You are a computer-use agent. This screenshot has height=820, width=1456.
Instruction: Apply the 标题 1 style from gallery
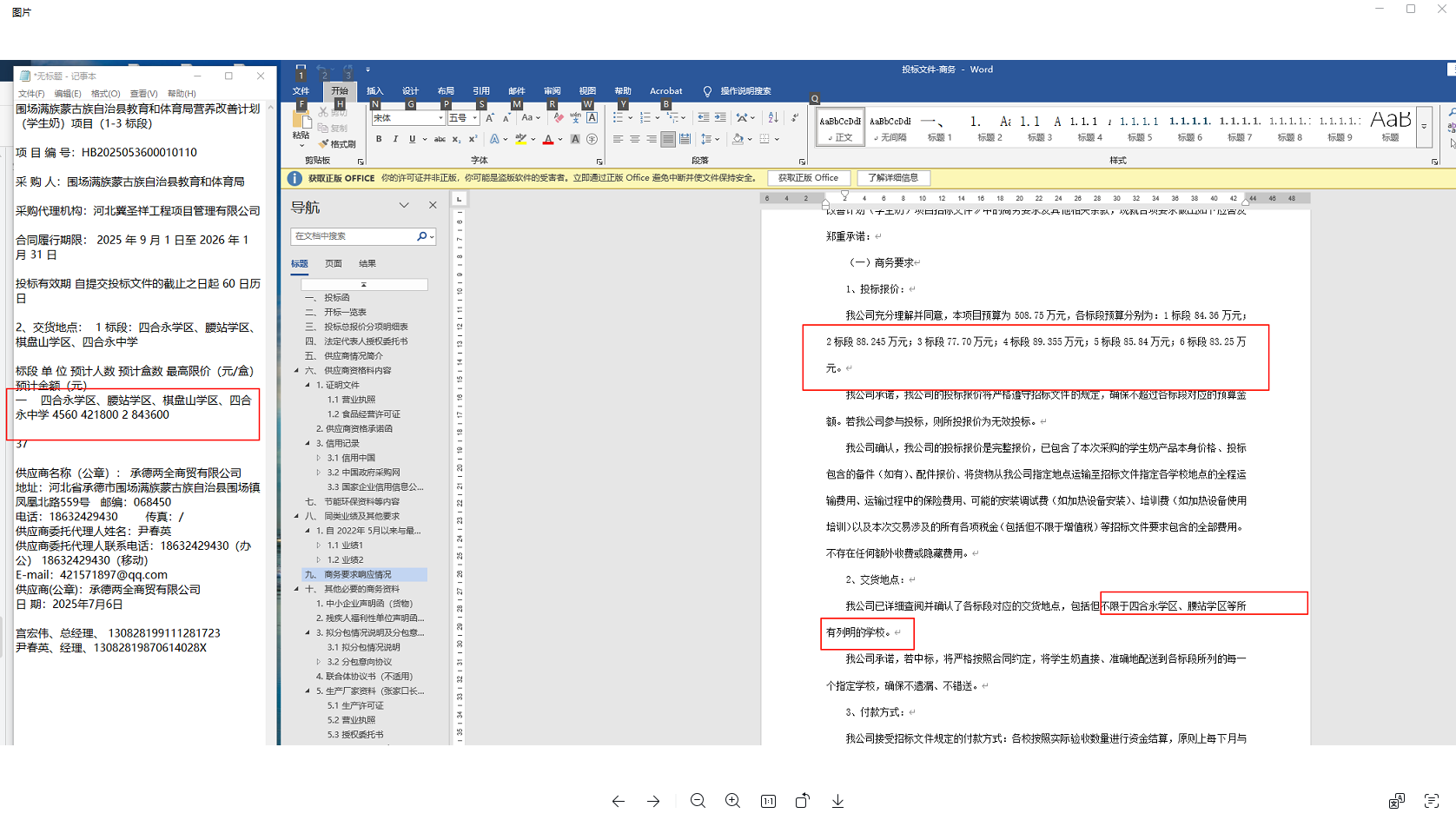pyautogui.click(x=940, y=127)
